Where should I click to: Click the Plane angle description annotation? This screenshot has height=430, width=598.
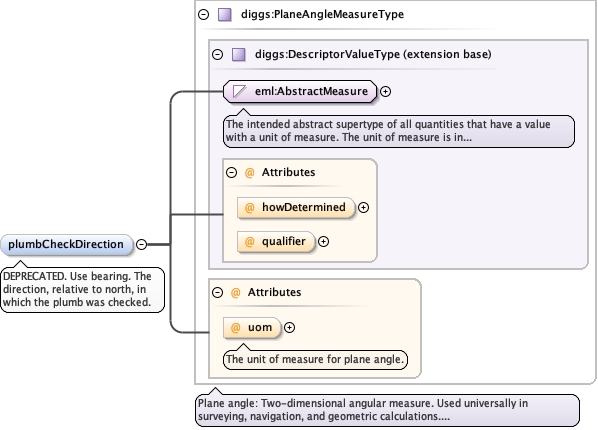coord(387,410)
